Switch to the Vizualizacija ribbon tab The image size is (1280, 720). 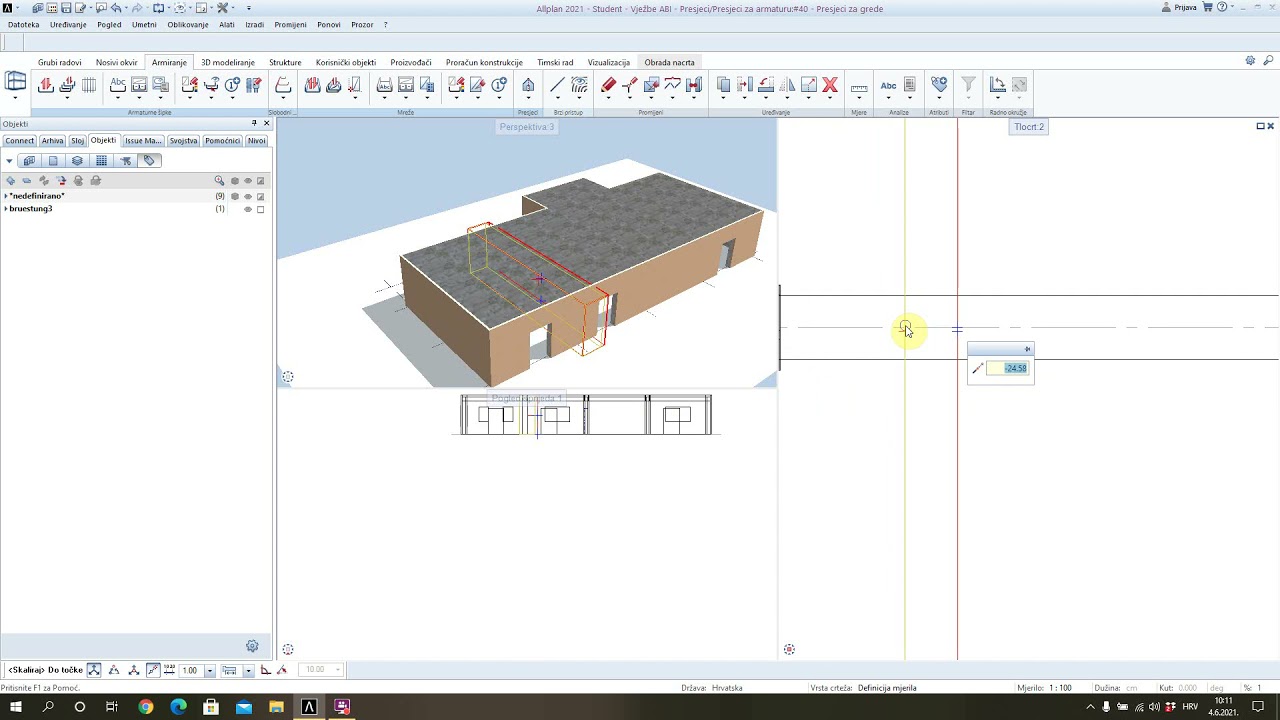[609, 62]
